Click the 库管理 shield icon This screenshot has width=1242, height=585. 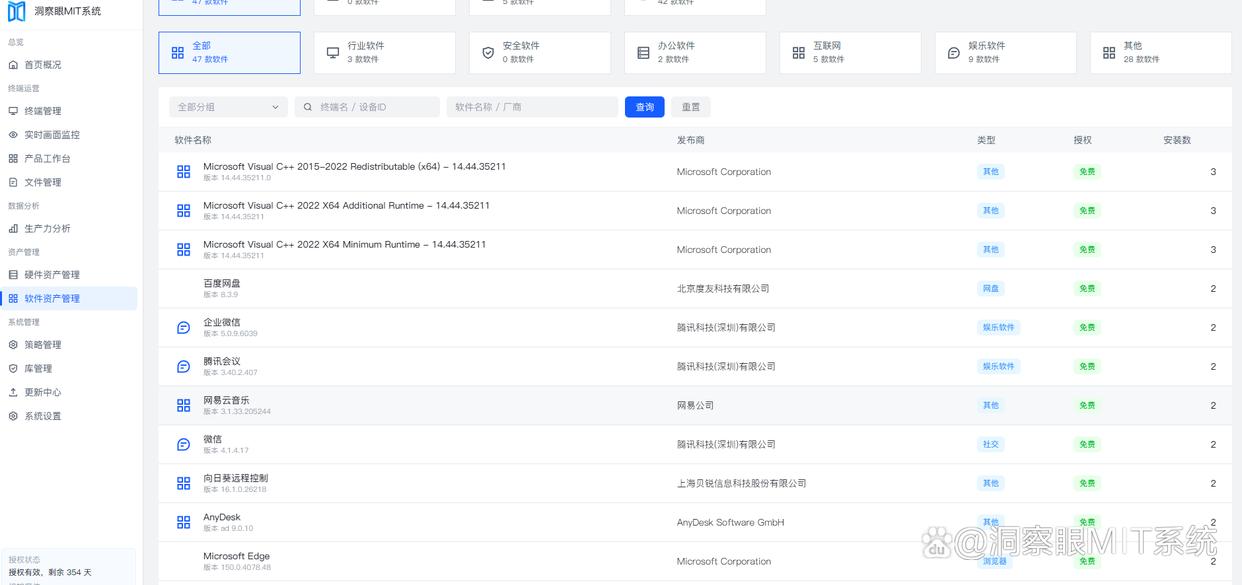(13, 368)
